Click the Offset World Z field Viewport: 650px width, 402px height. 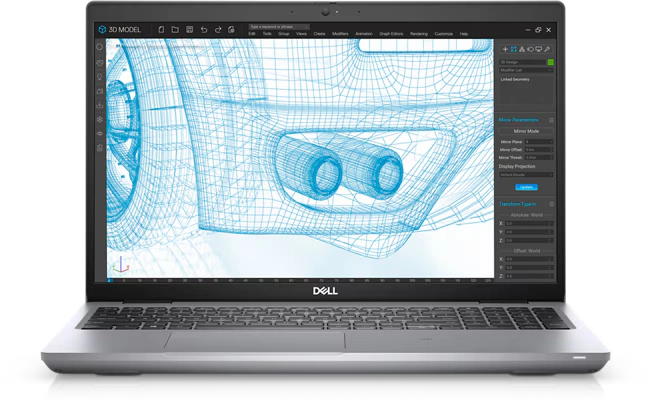(x=529, y=276)
